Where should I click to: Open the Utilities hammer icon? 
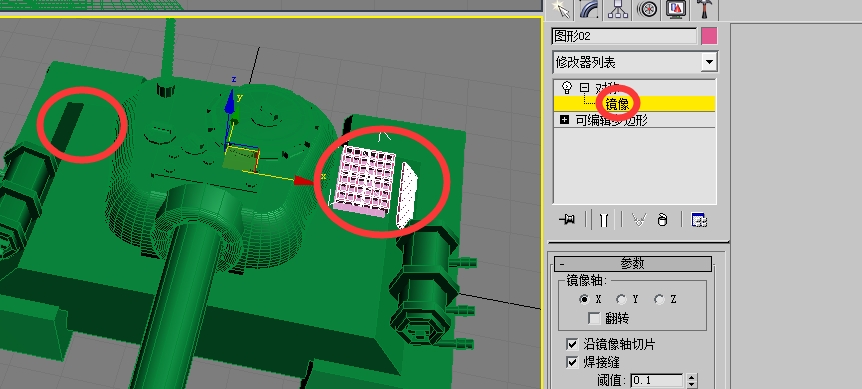(x=704, y=8)
